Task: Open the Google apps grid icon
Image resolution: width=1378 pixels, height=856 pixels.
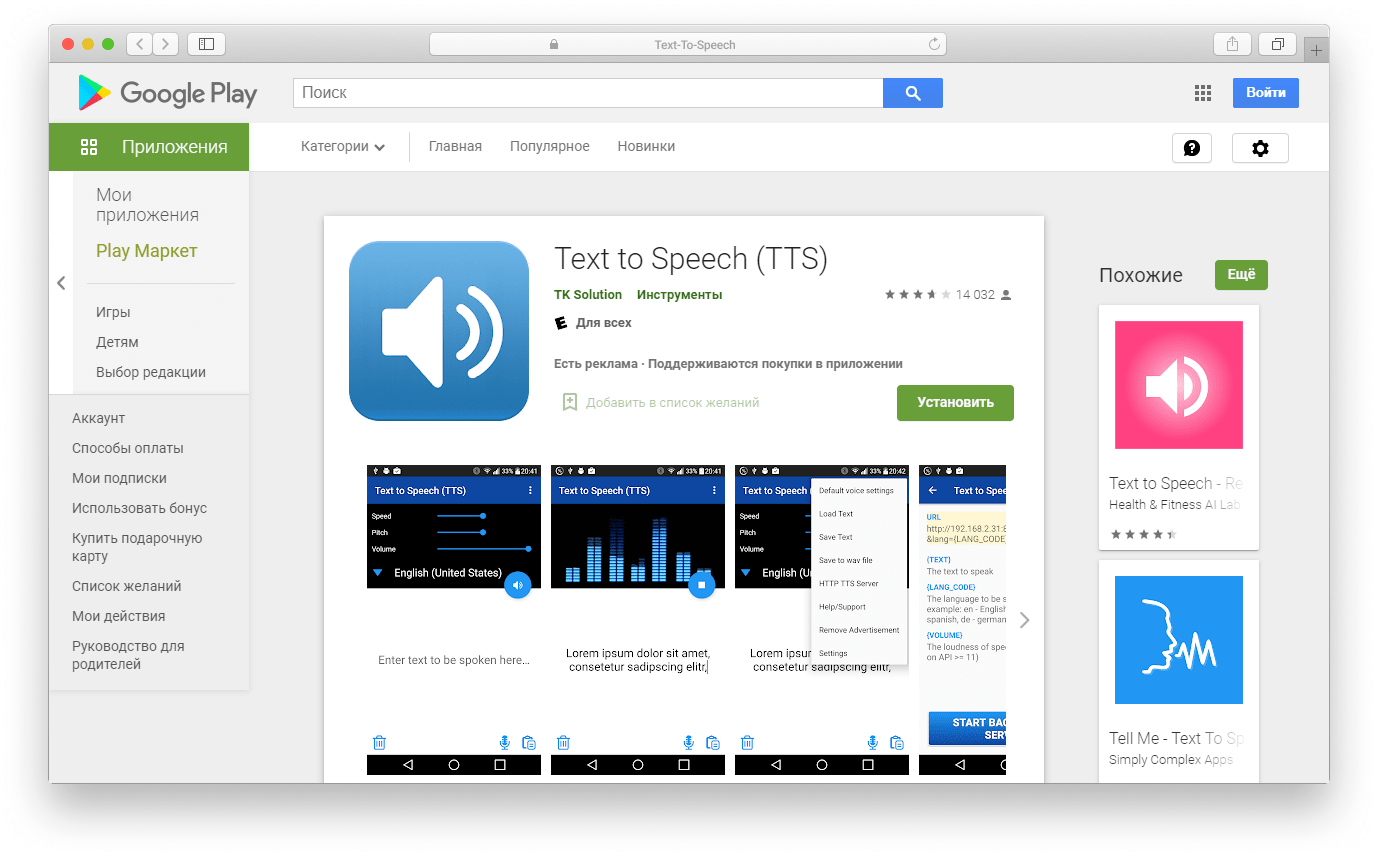Action: [x=1203, y=93]
